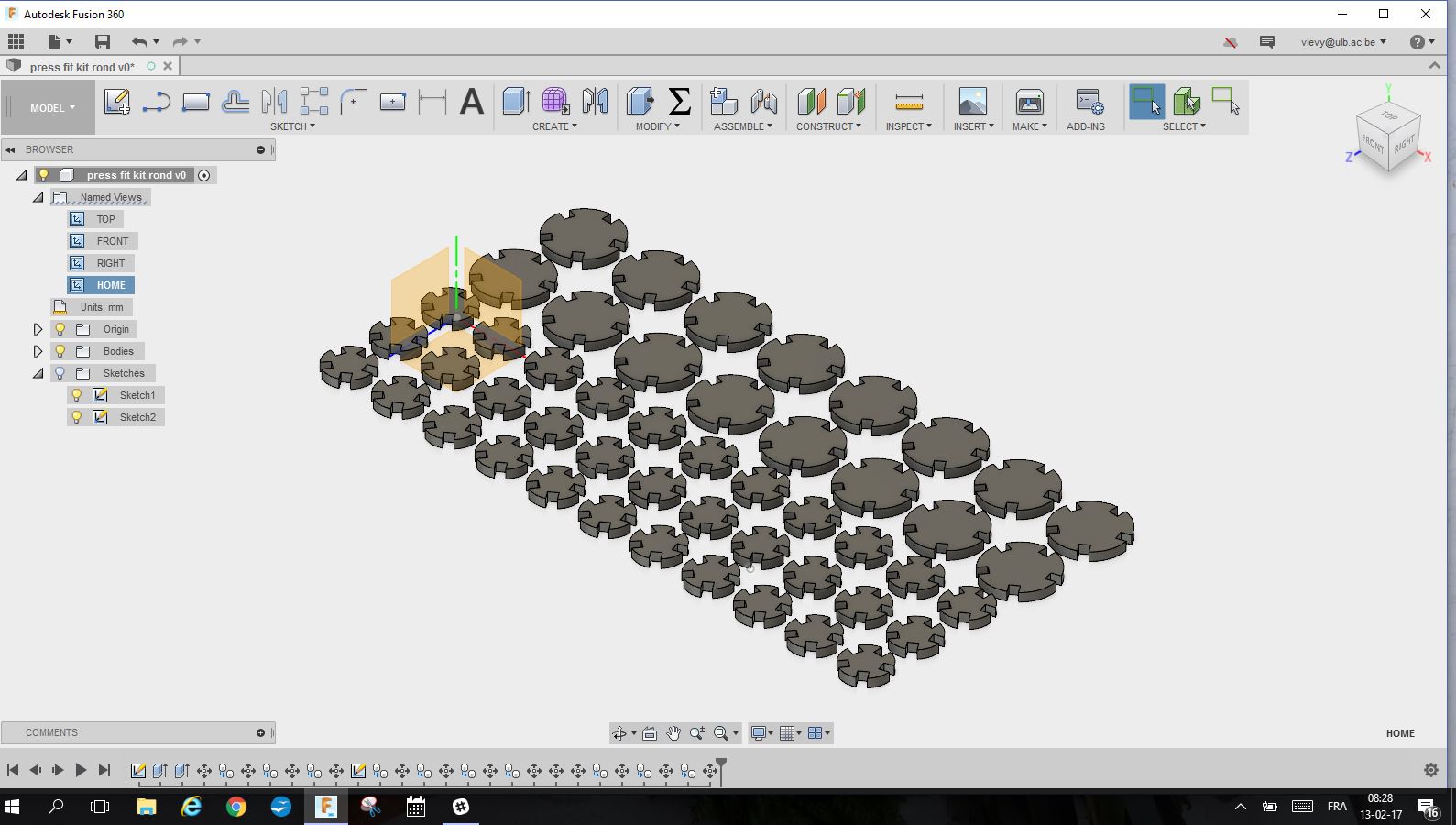Select the FRONT named view

[112, 241]
